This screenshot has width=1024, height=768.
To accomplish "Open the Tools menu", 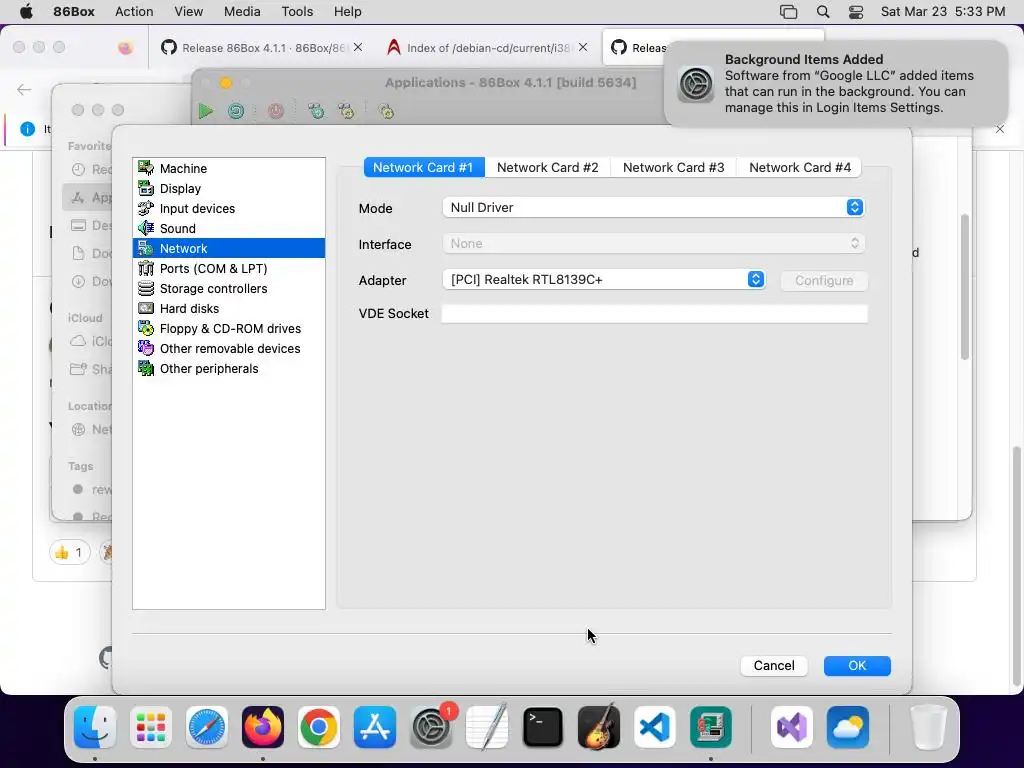I will [297, 12].
